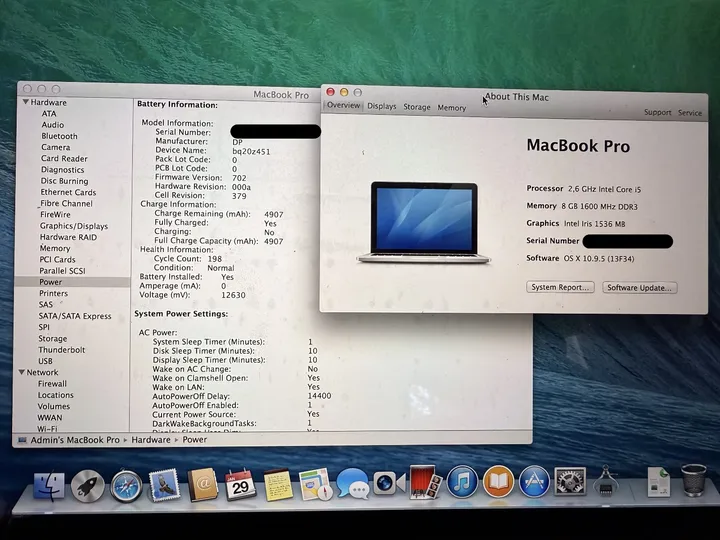Switch to the Storage tab
720x540 pixels.
coord(417,107)
